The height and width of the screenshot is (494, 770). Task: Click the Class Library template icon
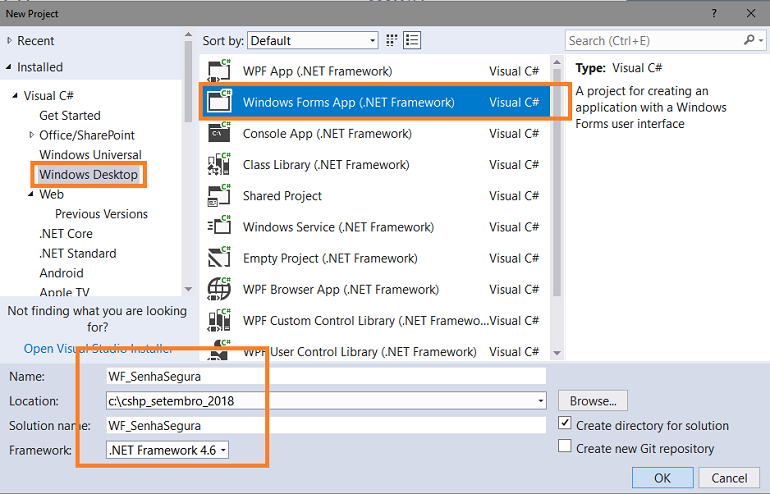click(x=219, y=165)
